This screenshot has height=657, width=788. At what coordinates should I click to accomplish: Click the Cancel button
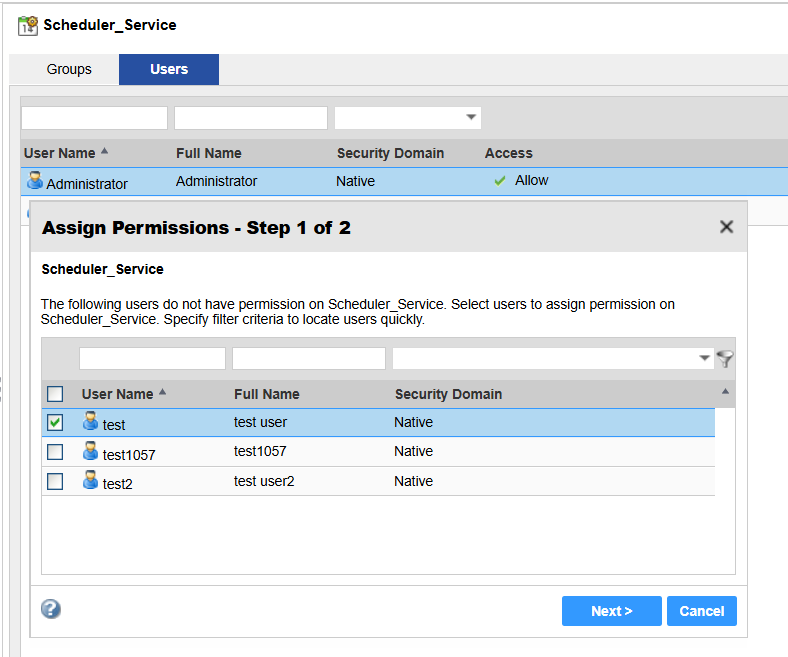pyautogui.click(x=702, y=611)
